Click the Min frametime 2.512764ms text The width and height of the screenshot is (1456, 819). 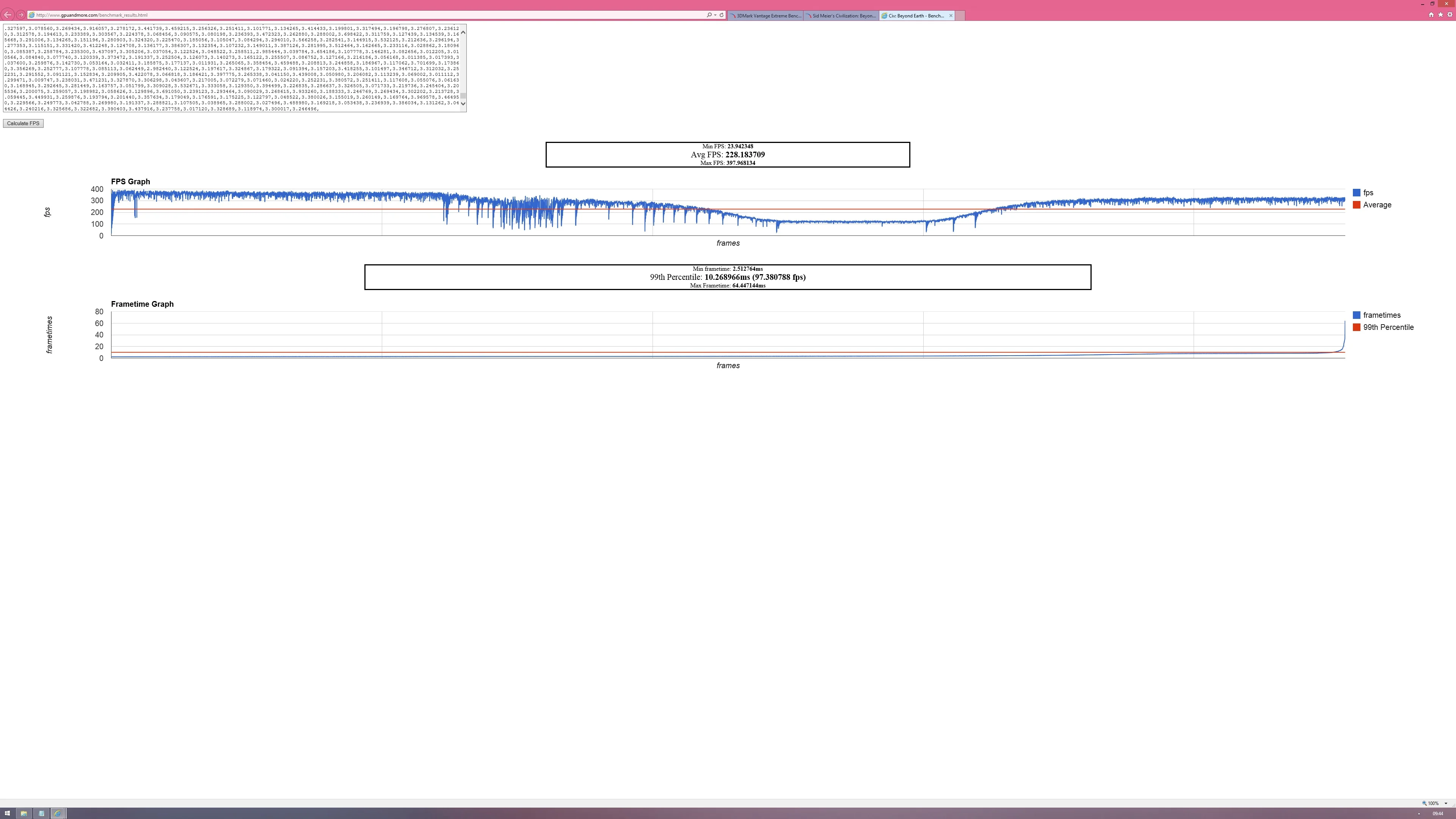728,269
